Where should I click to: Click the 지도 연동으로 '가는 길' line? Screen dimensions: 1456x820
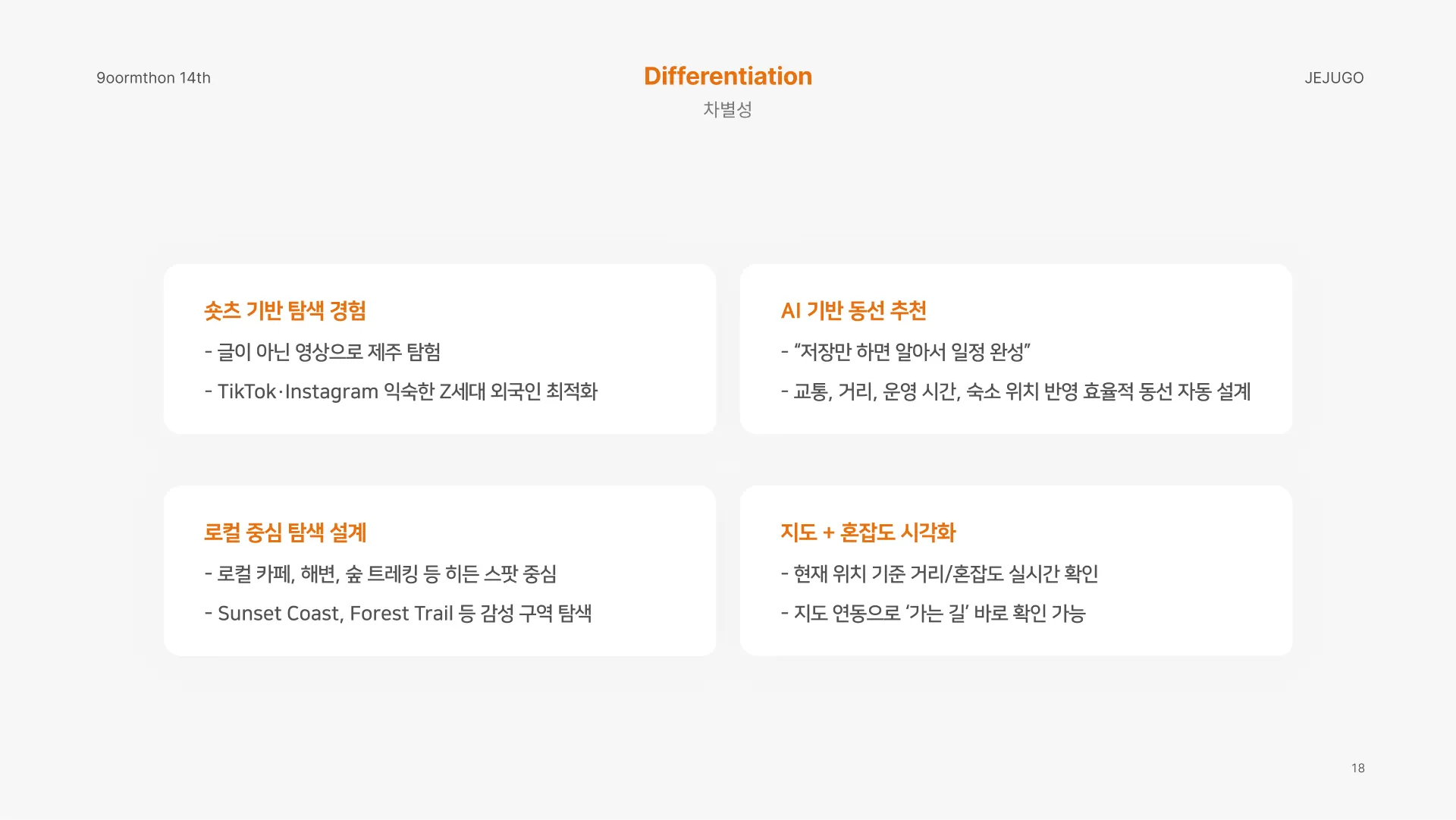tap(934, 613)
